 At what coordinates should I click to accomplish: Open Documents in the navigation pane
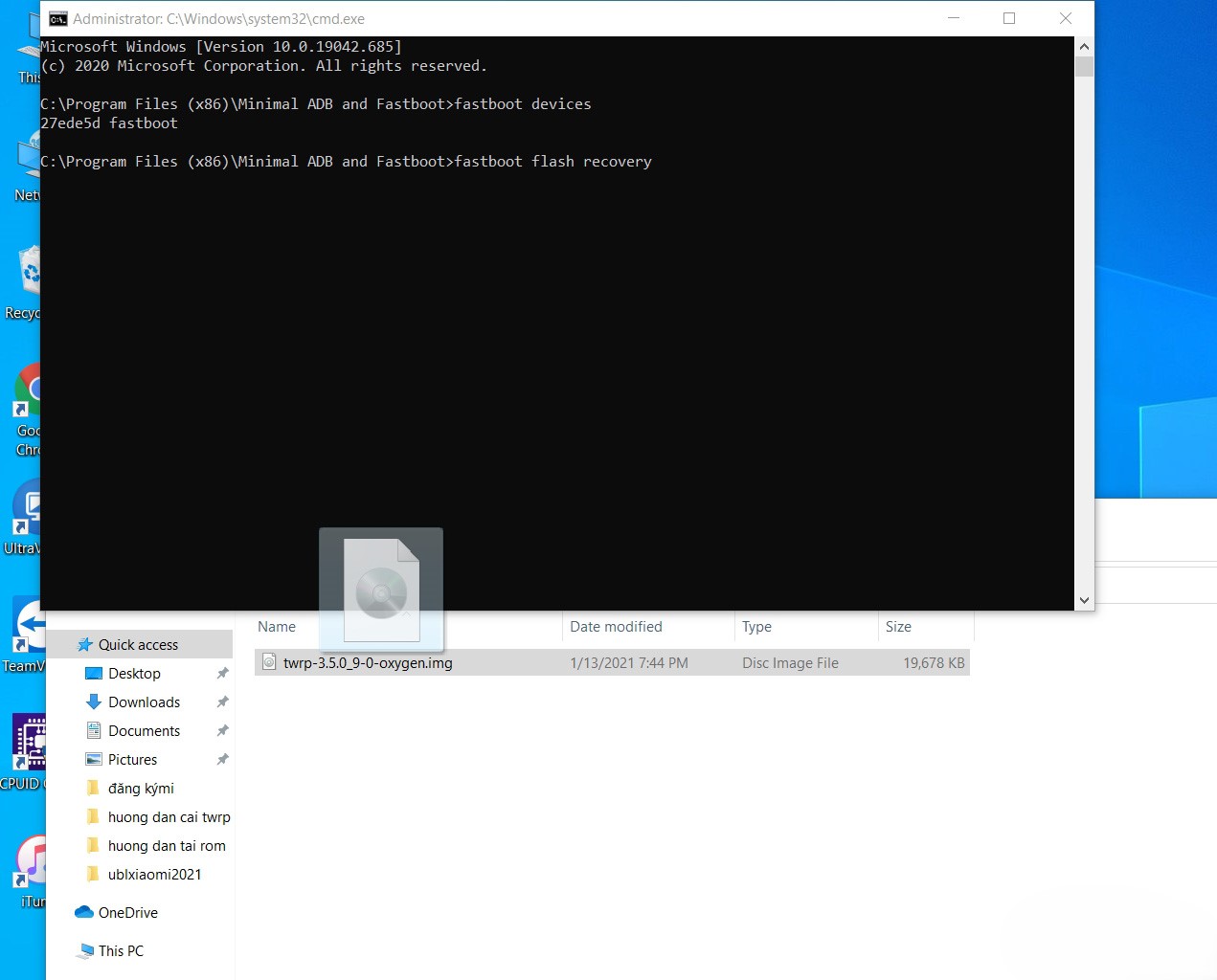pos(144,731)
